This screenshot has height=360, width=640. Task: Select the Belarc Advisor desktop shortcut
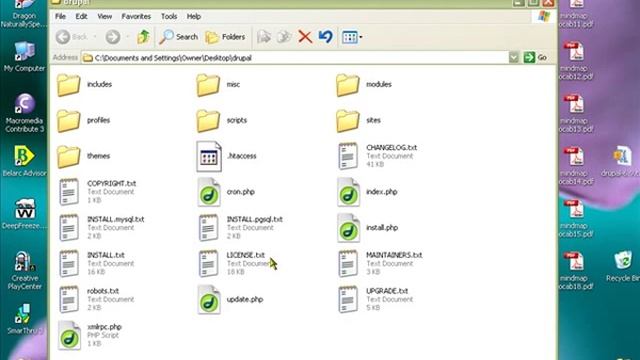click(24, 161)
